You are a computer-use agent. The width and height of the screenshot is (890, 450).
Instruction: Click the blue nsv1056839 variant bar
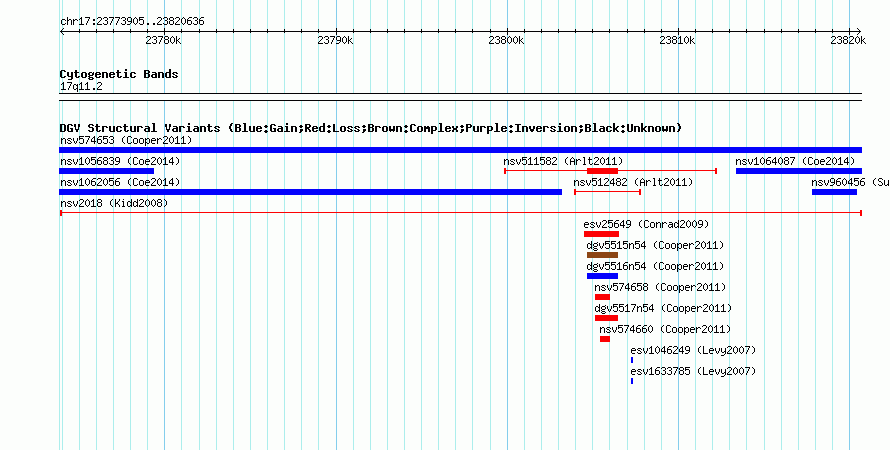[x=107, y=171]
